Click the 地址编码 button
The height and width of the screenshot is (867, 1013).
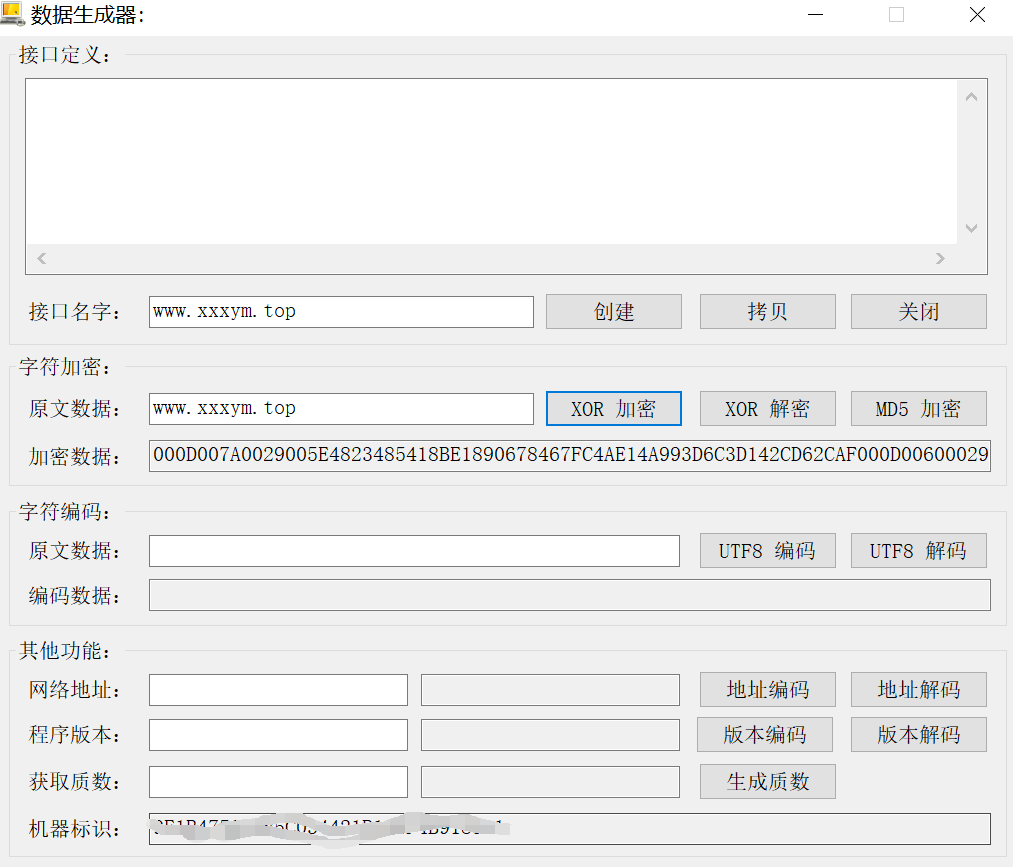(x=768, y=689)
